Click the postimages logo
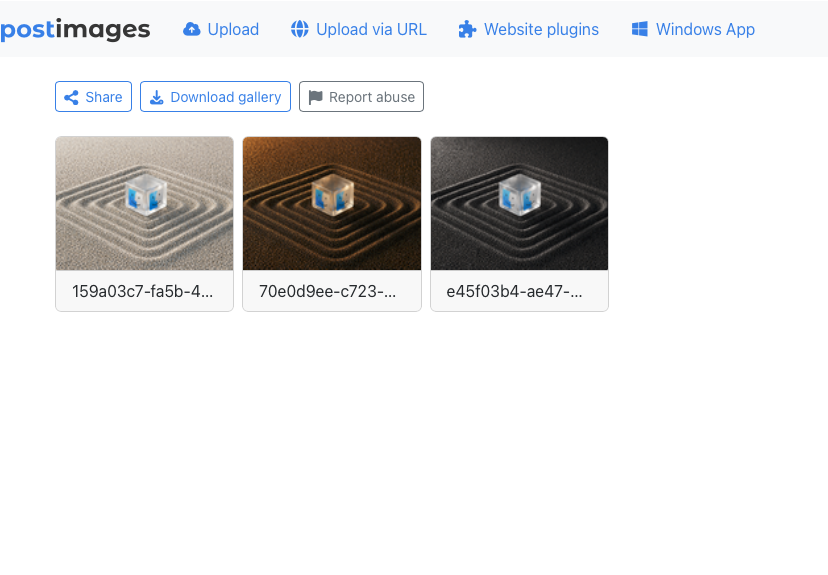 coord(75,30)
